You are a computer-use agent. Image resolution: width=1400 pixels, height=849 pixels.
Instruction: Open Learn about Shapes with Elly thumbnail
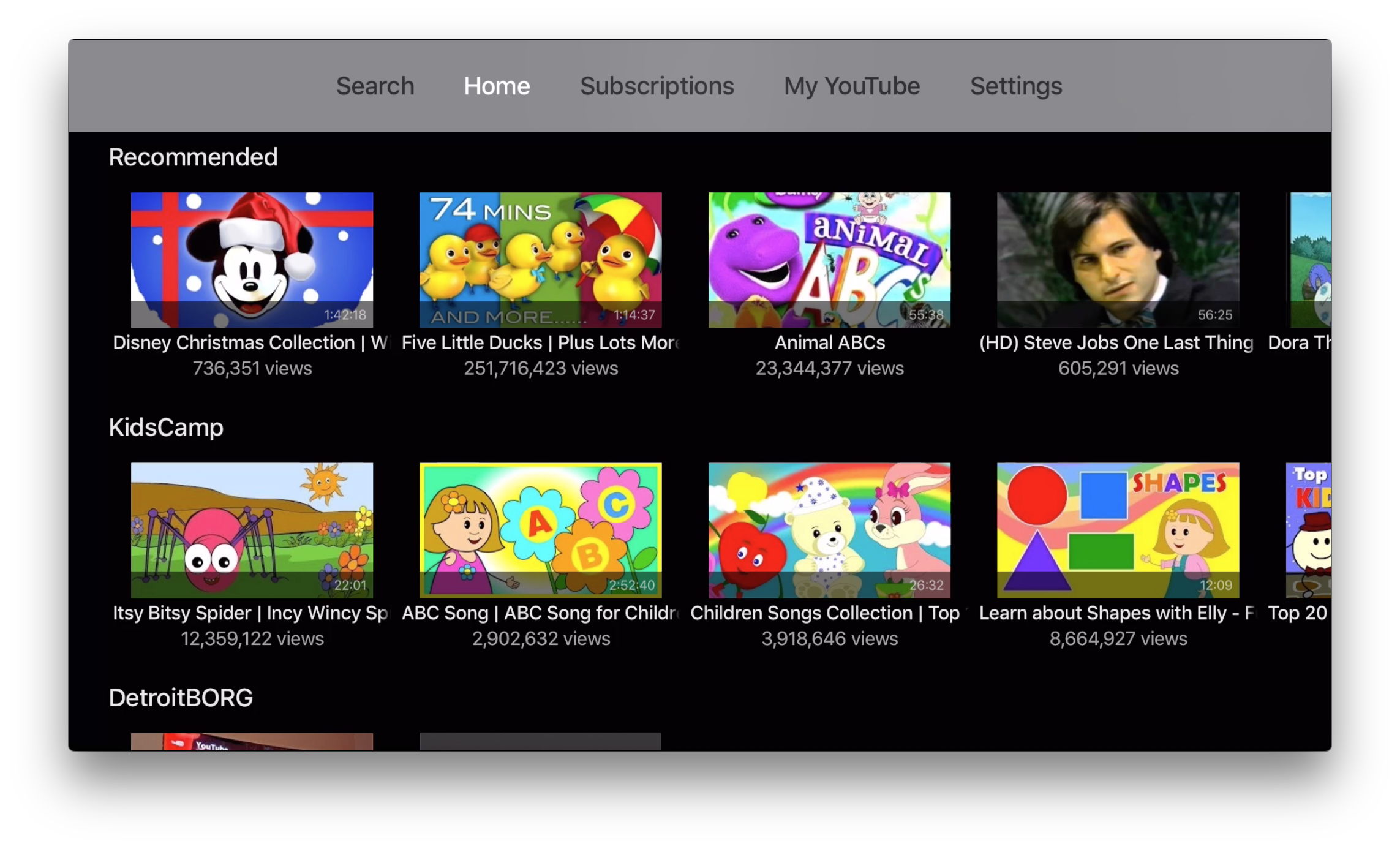coord(1118,530)
